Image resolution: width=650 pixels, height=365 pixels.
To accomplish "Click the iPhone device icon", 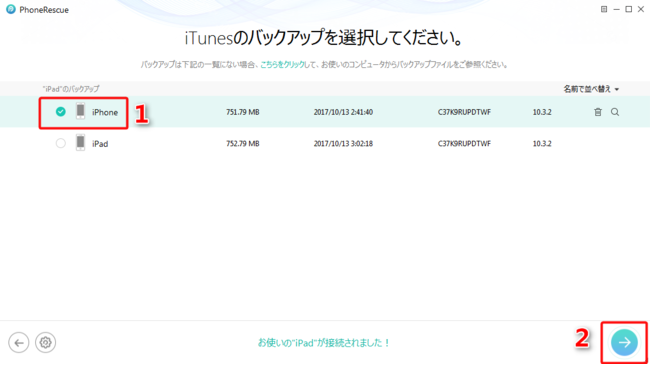I will (x=80, y=112).
